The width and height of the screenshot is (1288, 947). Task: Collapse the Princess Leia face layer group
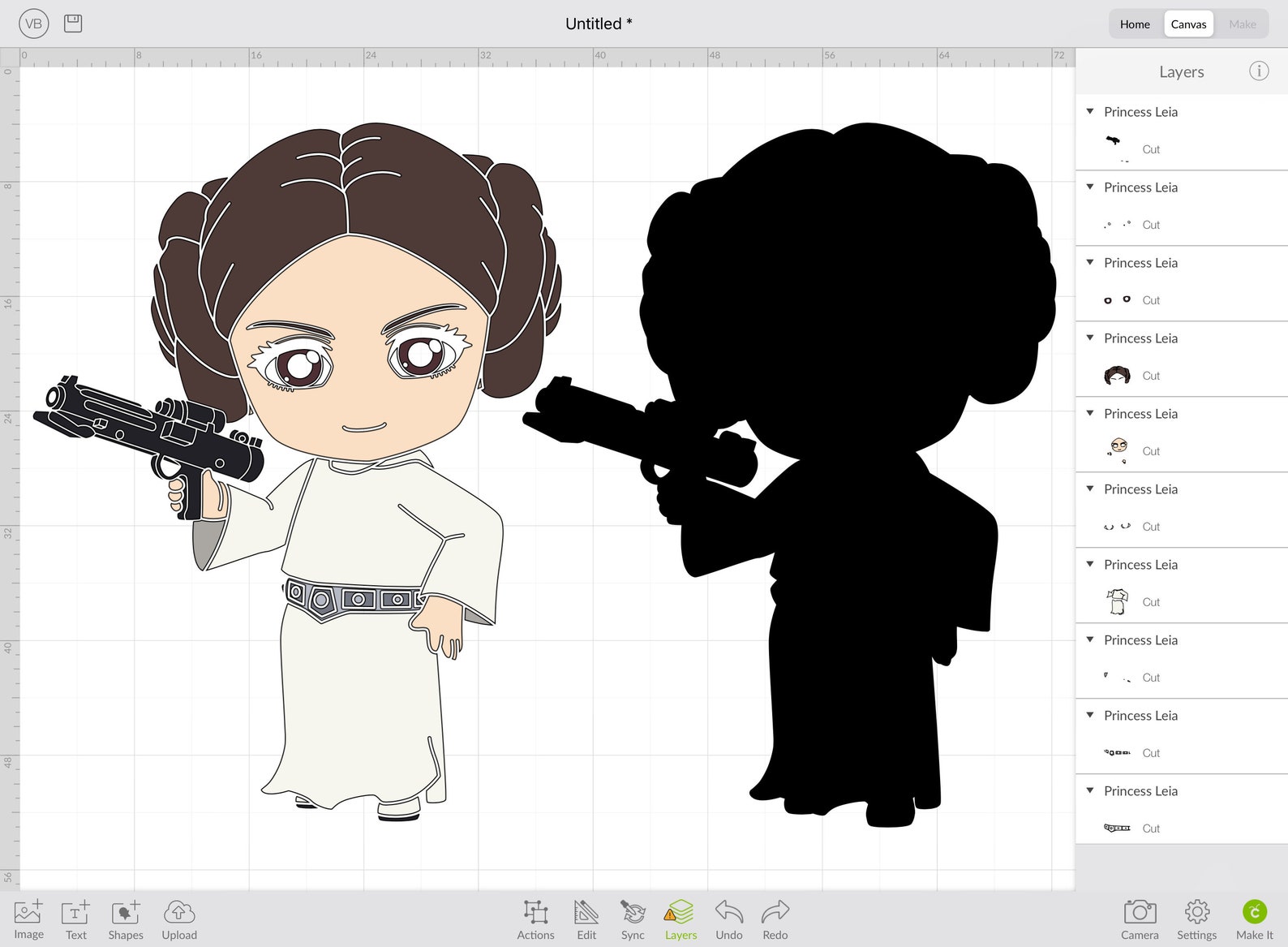1090,413
